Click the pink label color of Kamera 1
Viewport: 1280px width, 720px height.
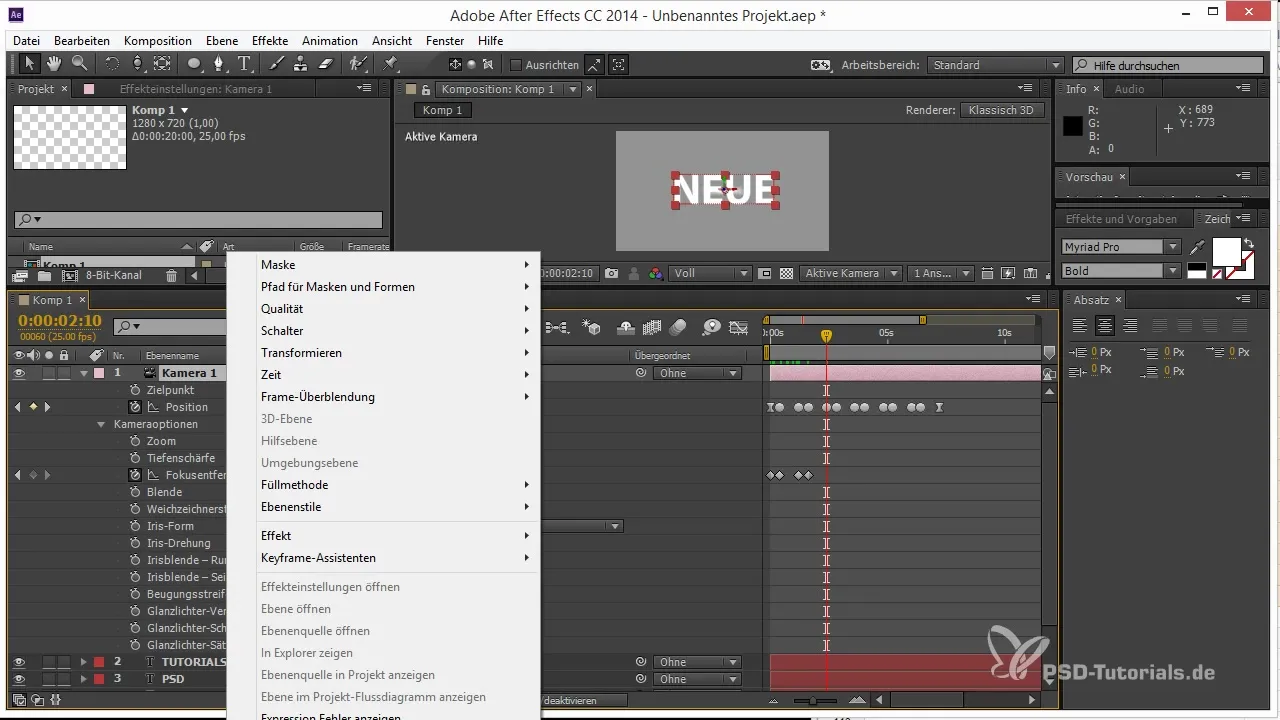click(98, 373)
